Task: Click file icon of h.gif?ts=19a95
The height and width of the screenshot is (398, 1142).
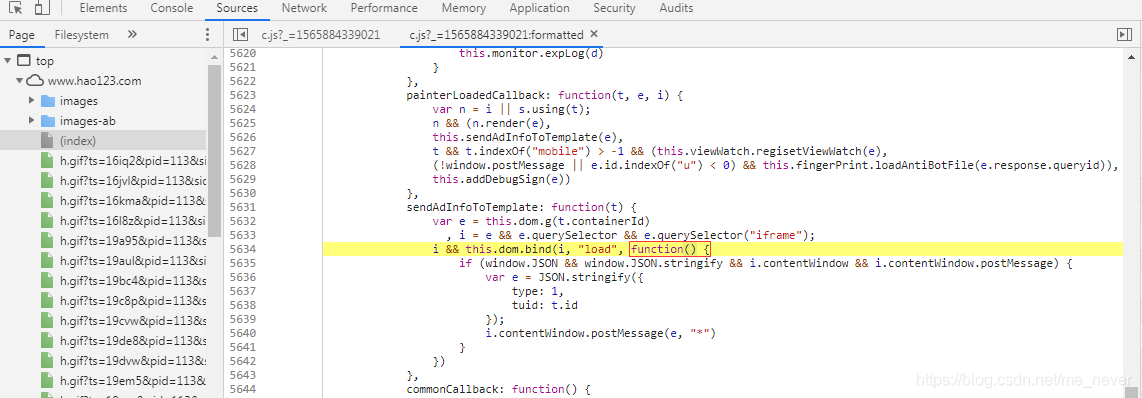Action: tap(47, 240)
